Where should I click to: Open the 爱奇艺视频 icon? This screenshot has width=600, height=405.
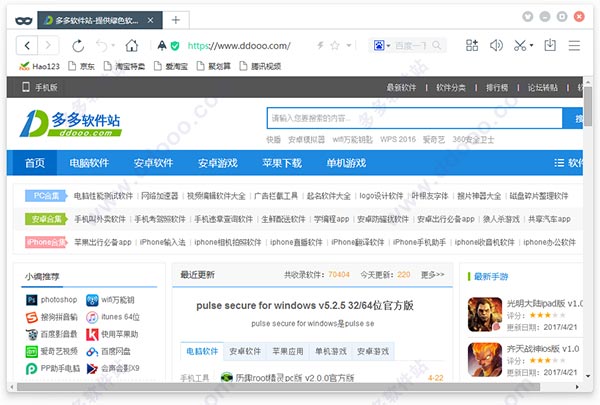(31, 351)
